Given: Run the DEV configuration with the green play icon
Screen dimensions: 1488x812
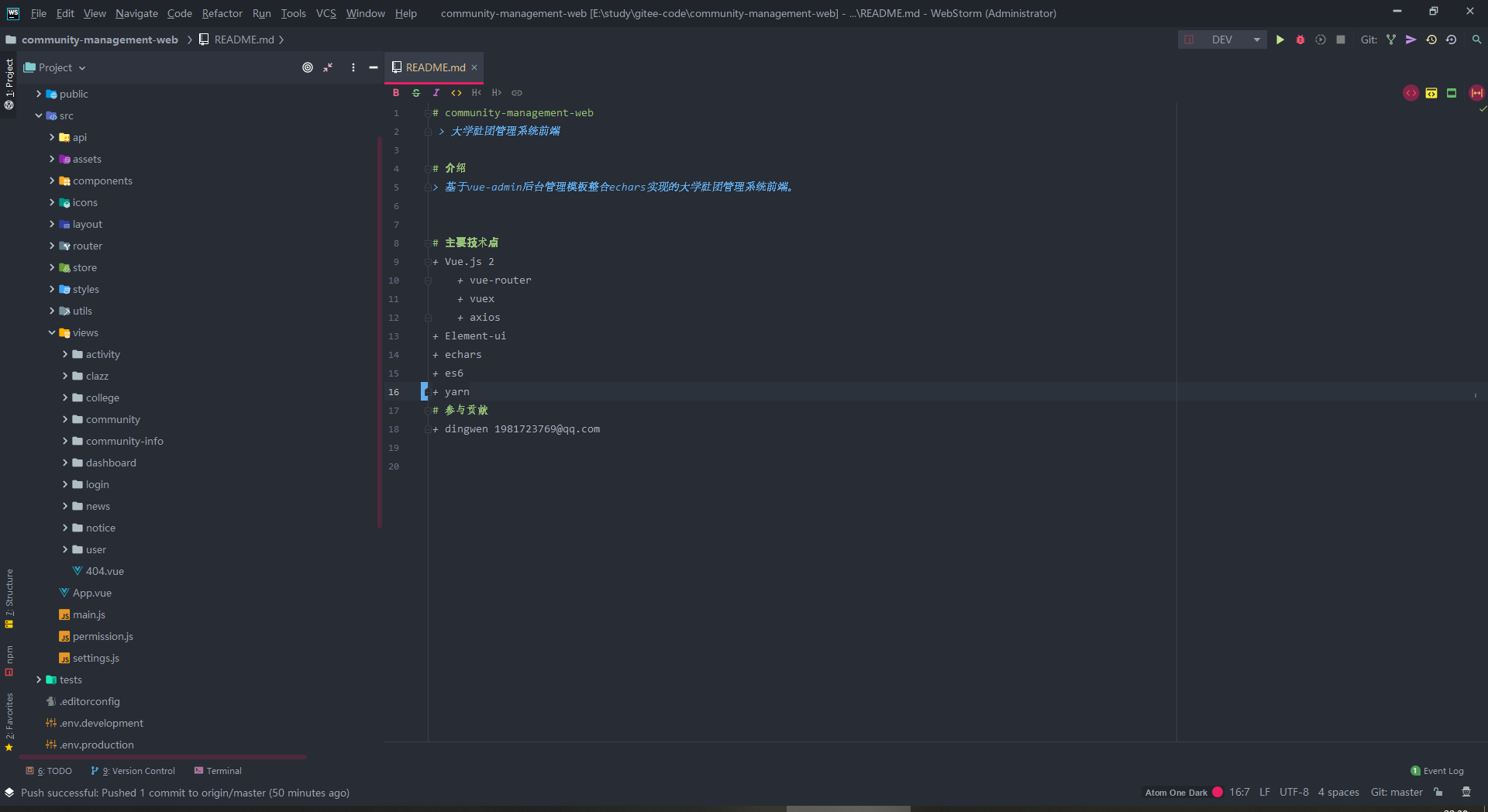Looking at the screenshot, I should point(1280,40).
